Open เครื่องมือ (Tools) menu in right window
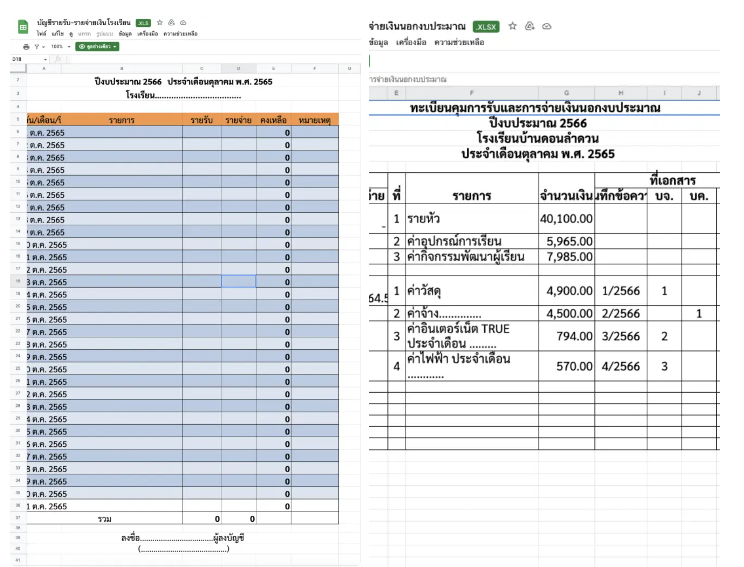744x567 pixels. point(411,42)
